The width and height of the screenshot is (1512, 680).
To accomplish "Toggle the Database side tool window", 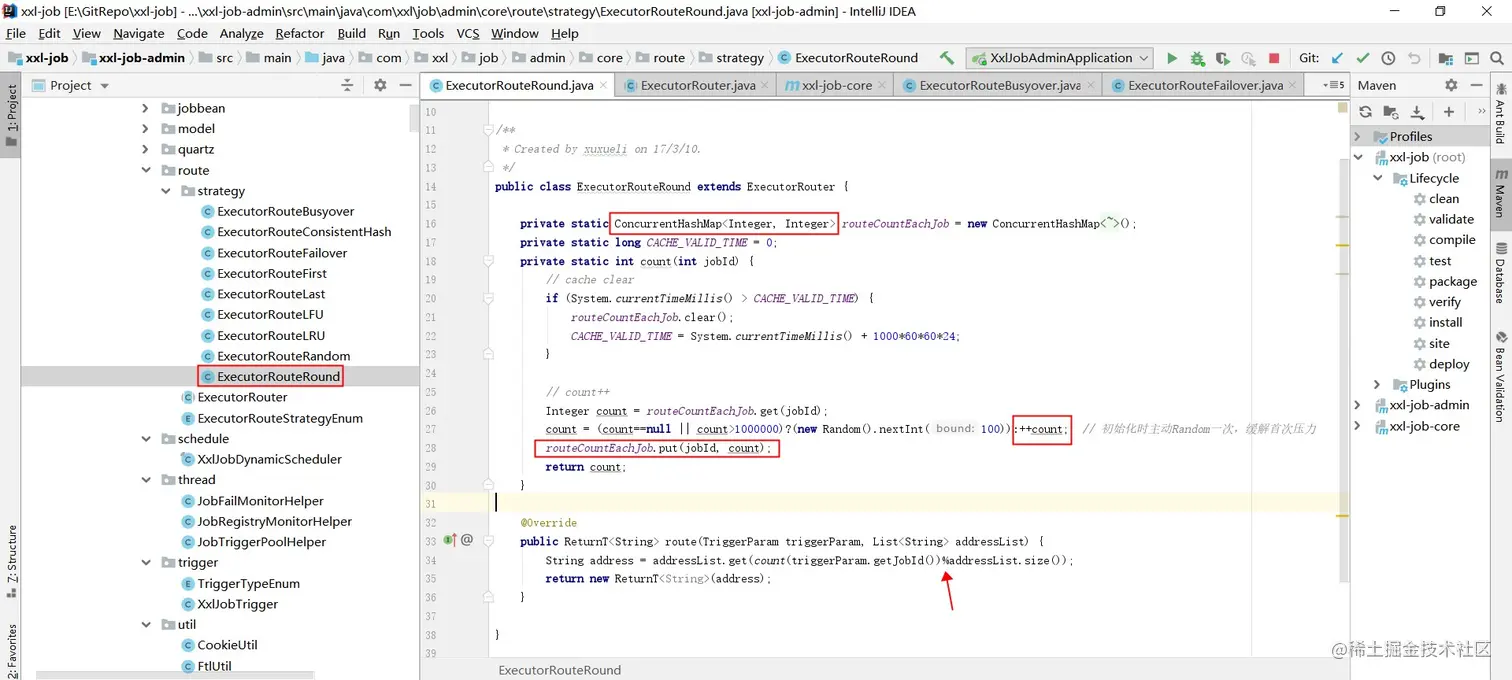I will [x=1500, y=271].
